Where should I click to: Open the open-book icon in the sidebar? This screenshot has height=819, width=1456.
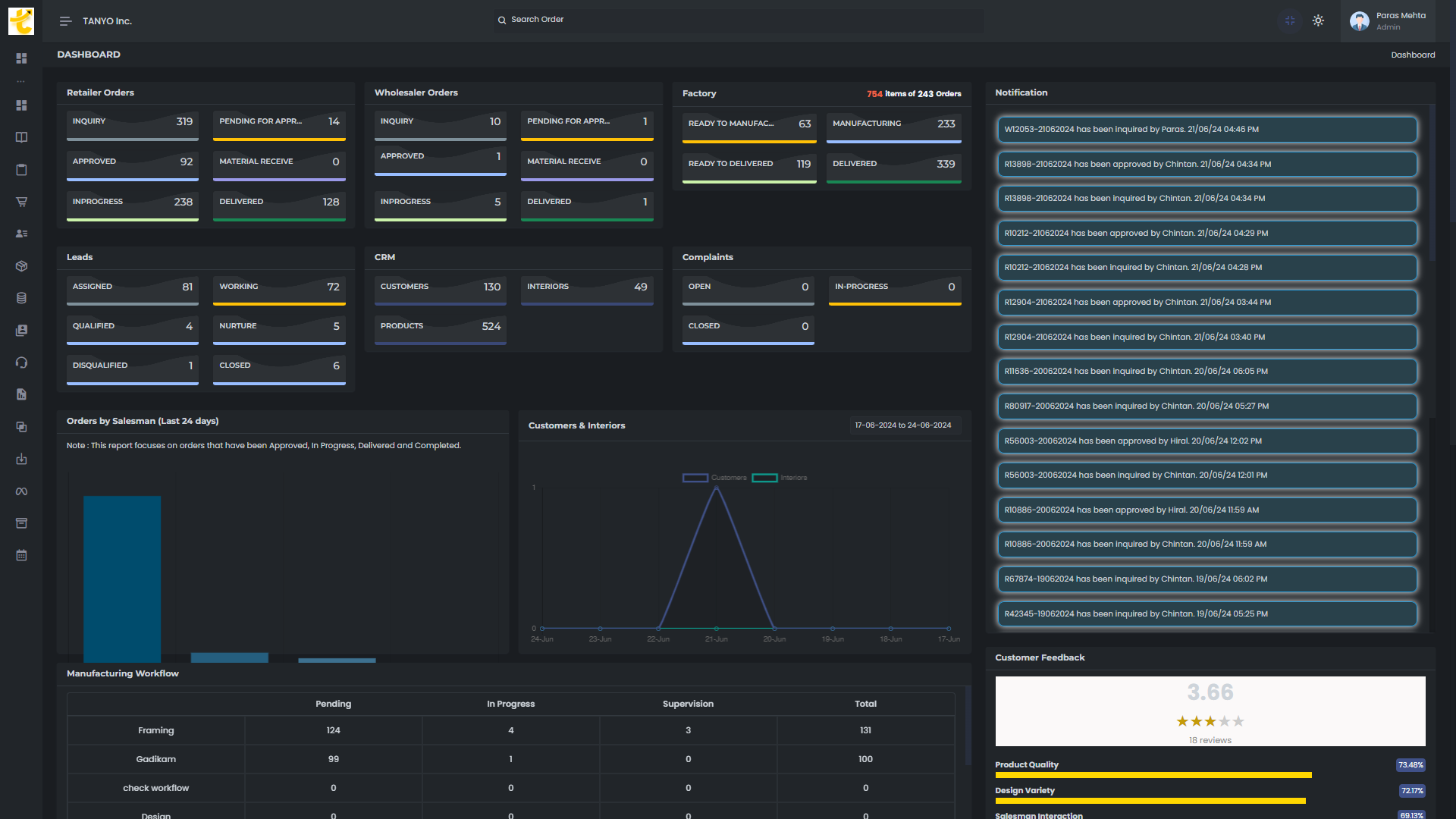point(21,137)
